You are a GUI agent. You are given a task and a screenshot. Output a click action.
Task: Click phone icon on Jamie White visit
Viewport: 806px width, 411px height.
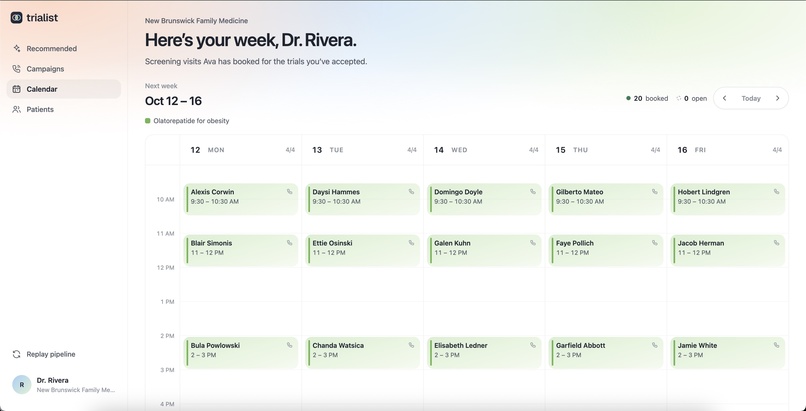click(776, 345)
